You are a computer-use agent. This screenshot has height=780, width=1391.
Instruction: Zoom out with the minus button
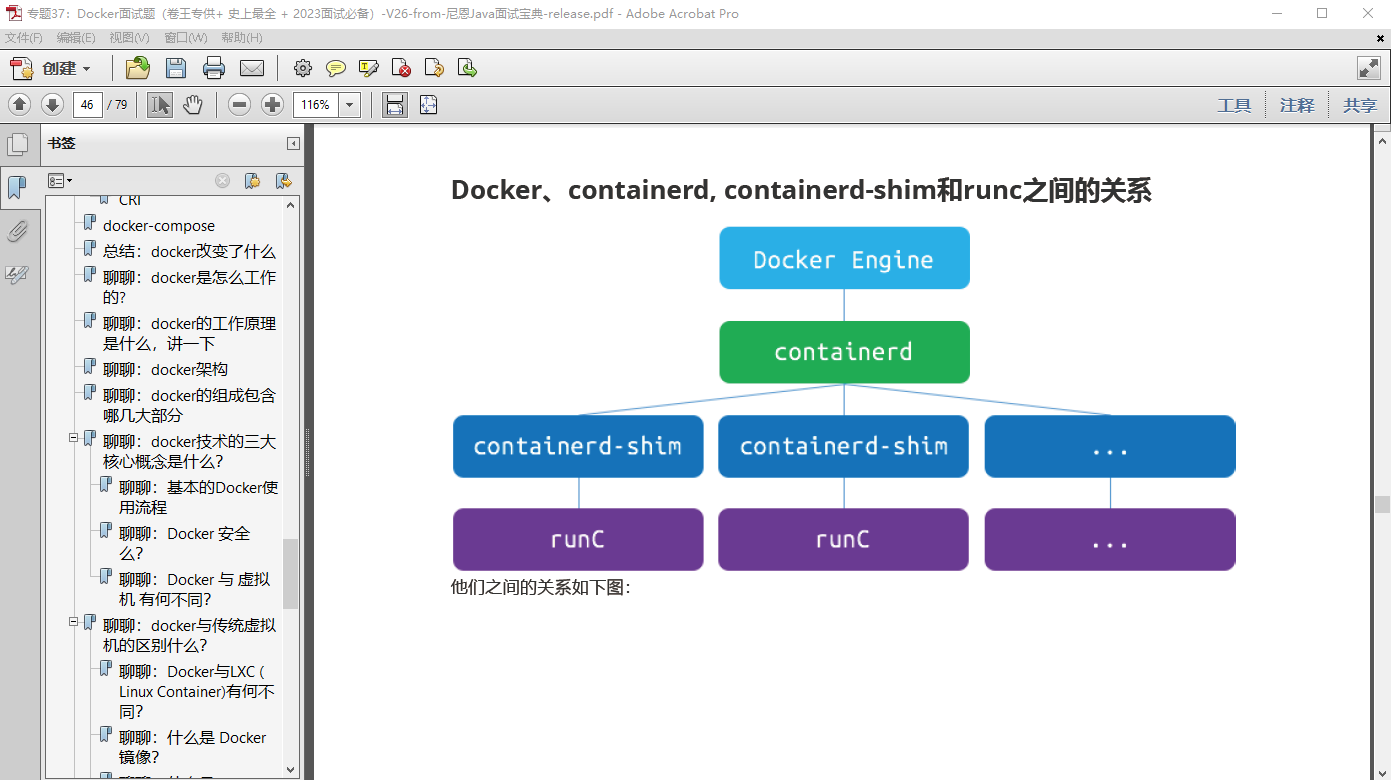(x=239, y=104)
